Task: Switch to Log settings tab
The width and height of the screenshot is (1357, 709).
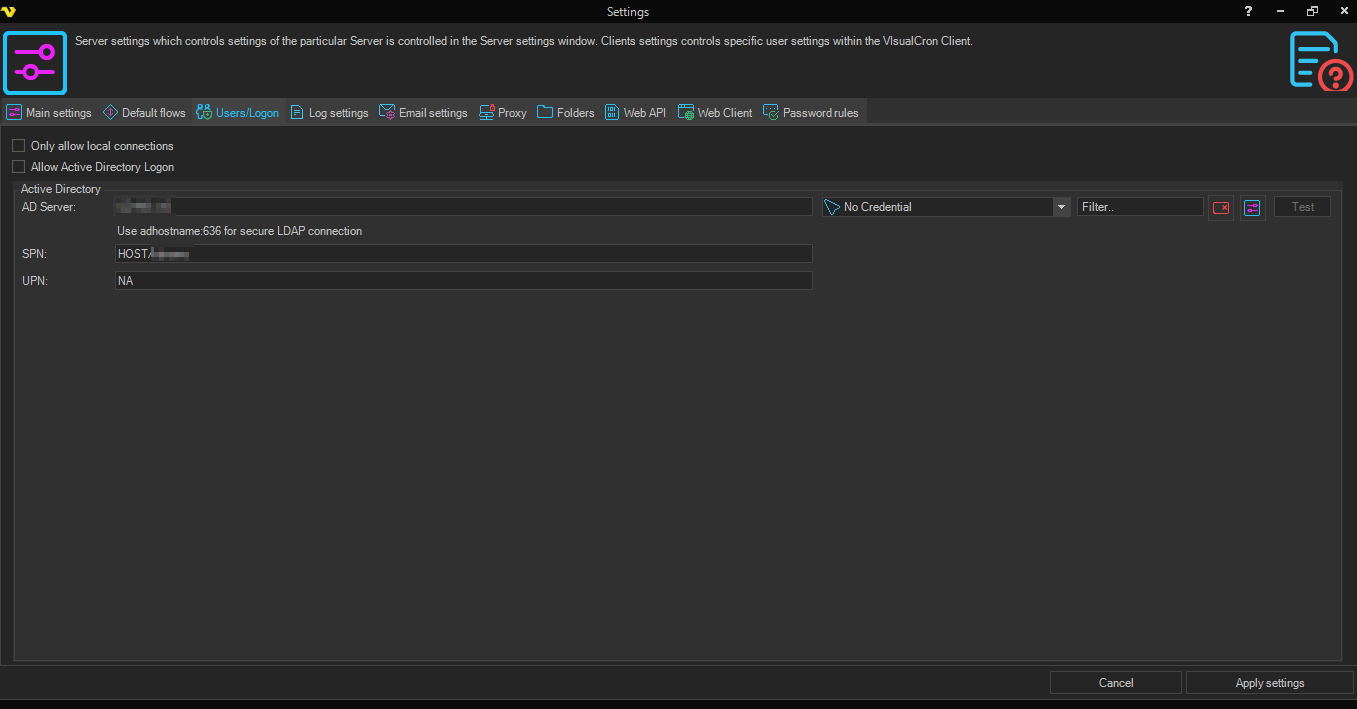Action: (329, 113)
